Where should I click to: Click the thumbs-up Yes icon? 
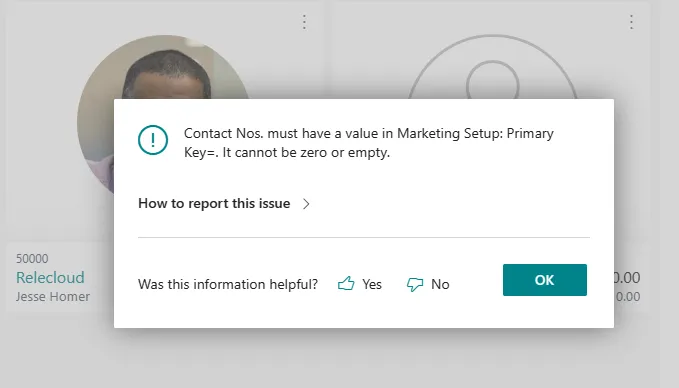(346, 284)
